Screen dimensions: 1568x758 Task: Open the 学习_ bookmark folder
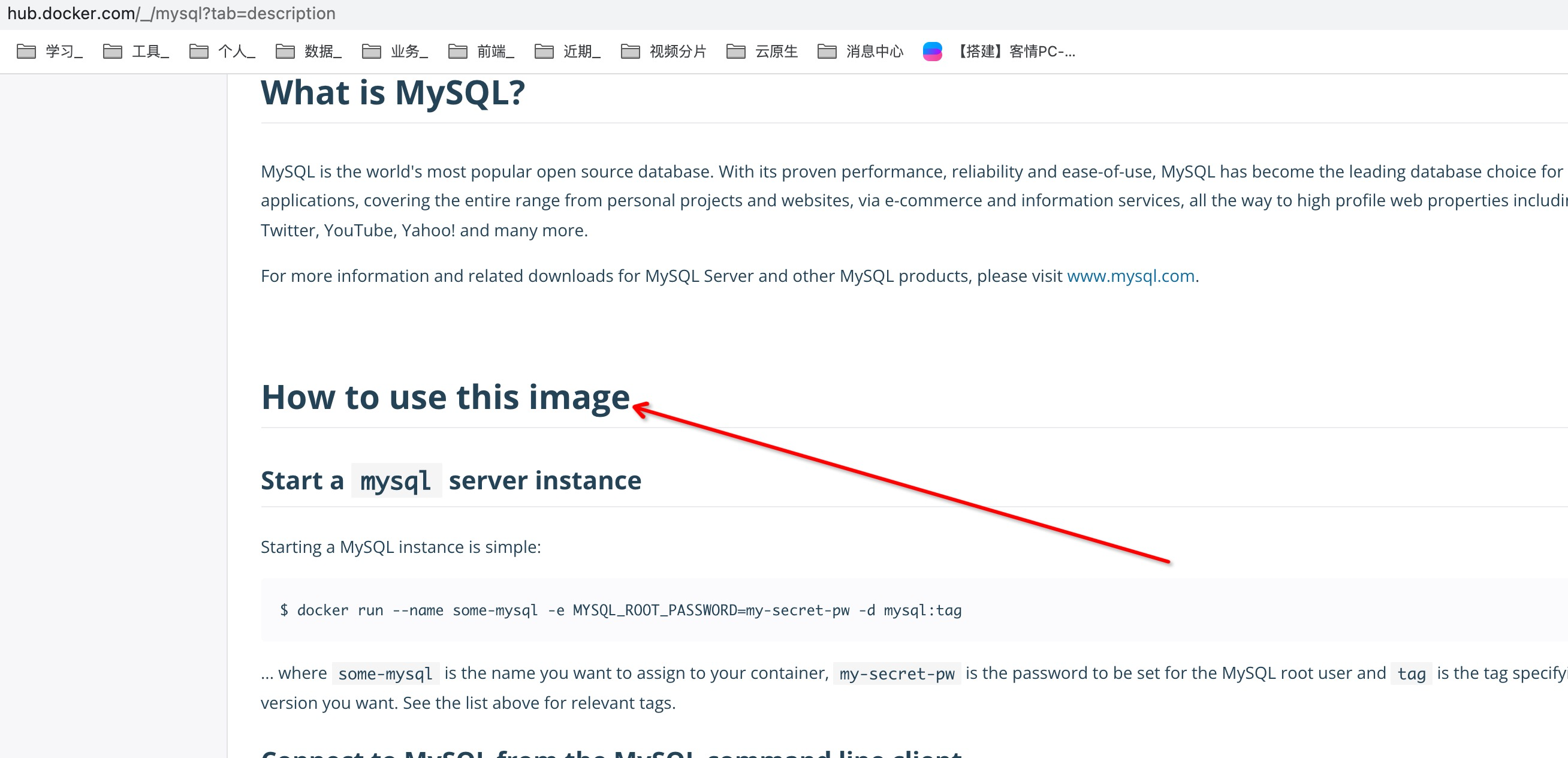50,52
